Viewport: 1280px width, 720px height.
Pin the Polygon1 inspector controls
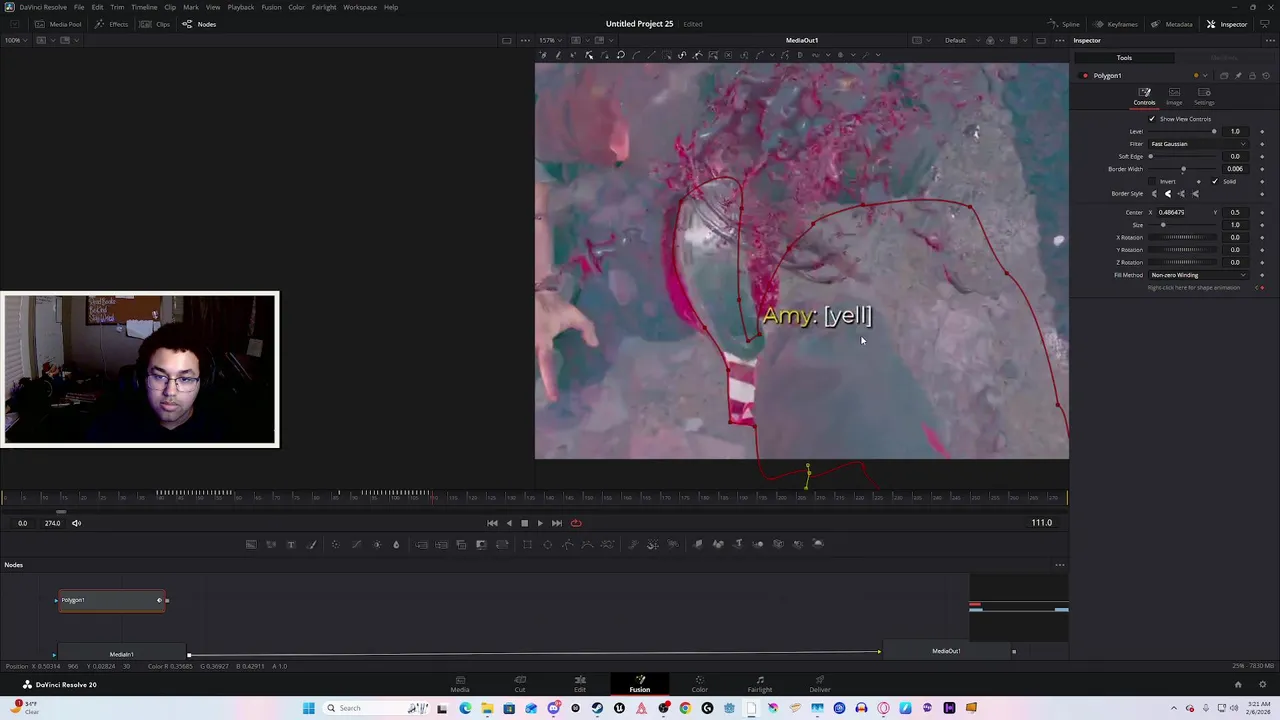coord(1238,76)
